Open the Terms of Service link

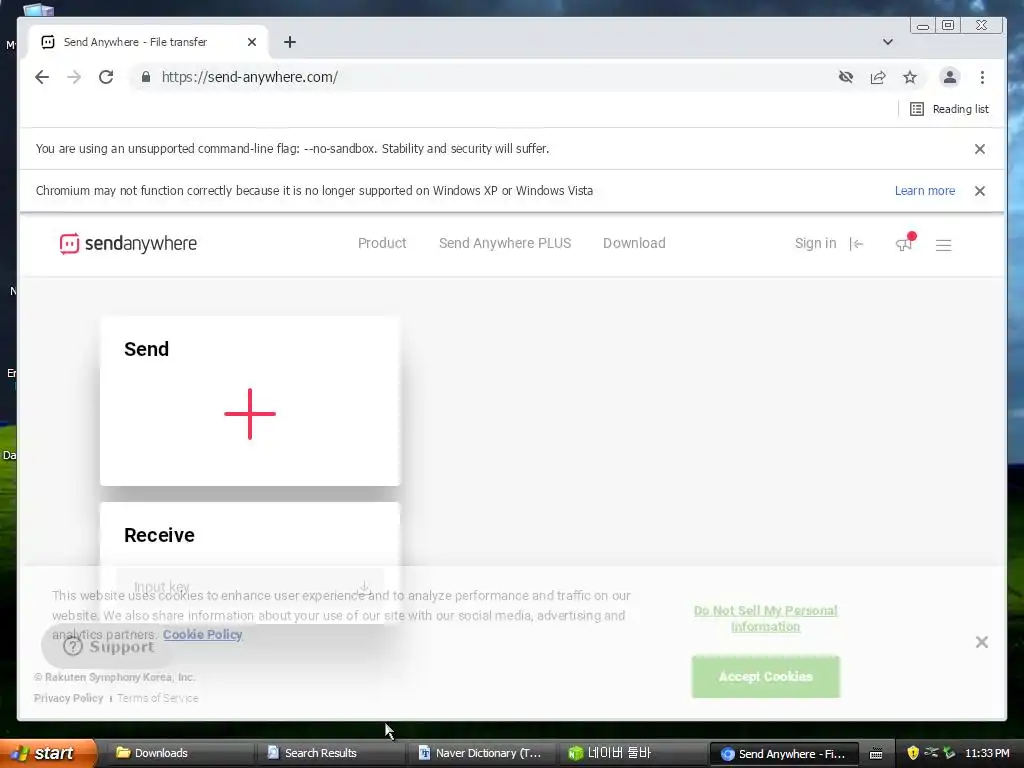click(x=157, y=698)
